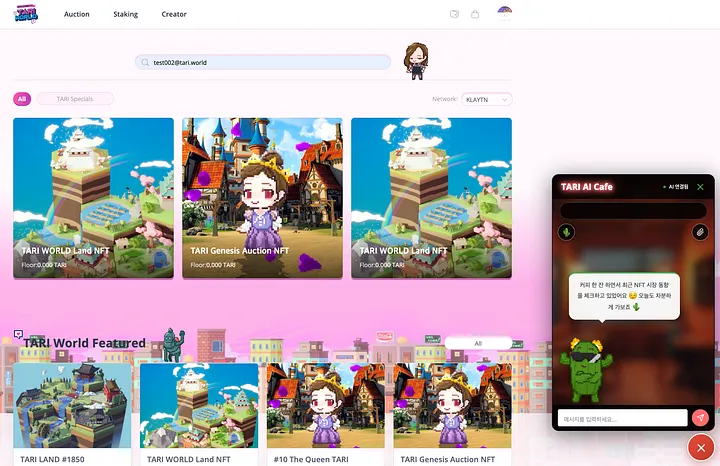
Task: Click the chat message input field
Action: (622, 418)
